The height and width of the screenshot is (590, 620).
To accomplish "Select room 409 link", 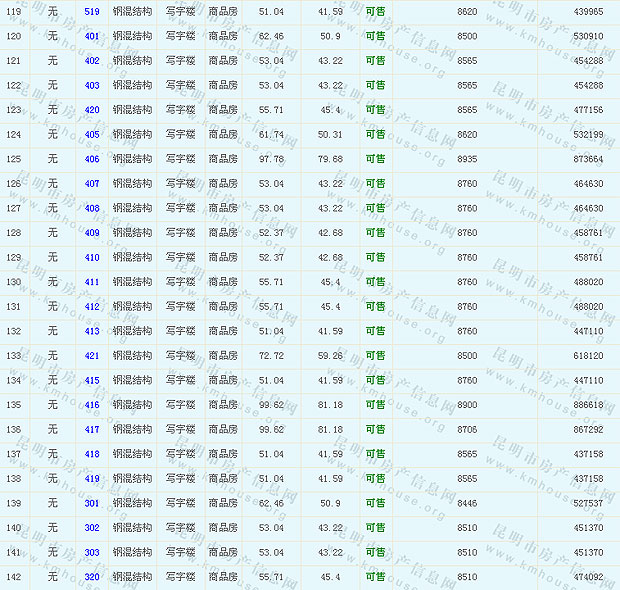I will pos(92,233).
